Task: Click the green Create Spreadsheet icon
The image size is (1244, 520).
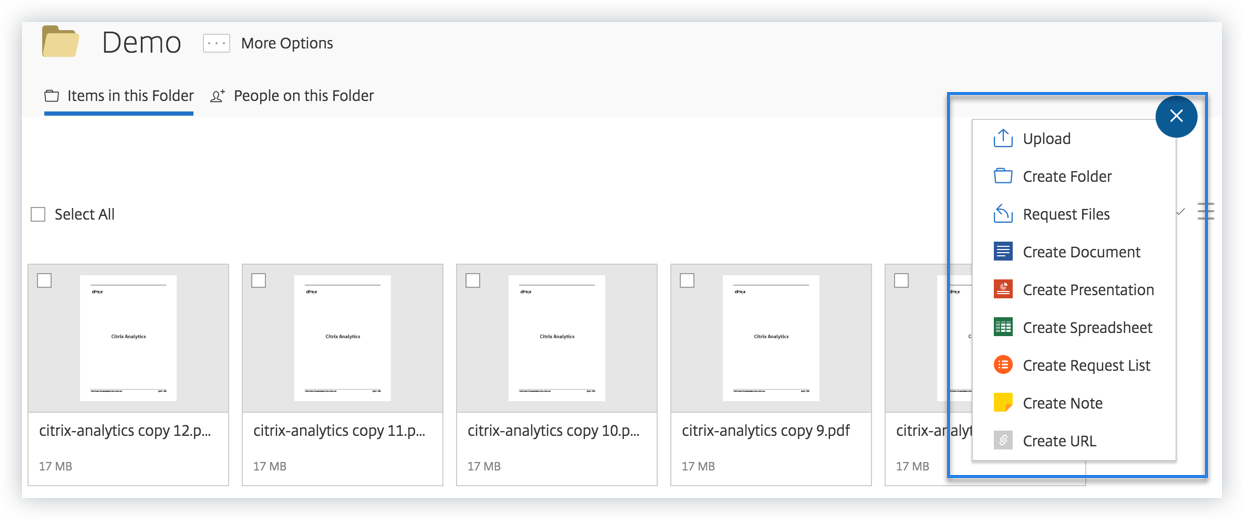Action: tap(1003, 327)
